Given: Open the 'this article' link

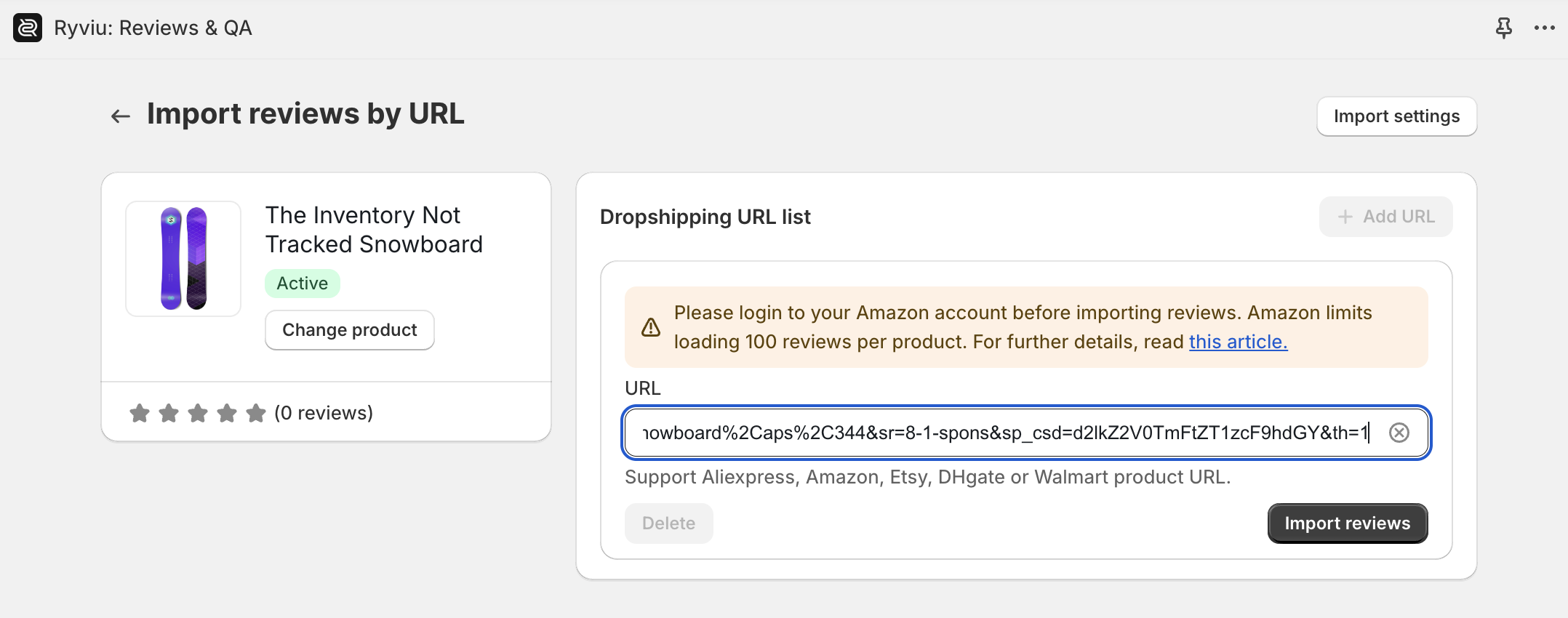Looking at the screenshot, I should click(x=1238, y=342).
